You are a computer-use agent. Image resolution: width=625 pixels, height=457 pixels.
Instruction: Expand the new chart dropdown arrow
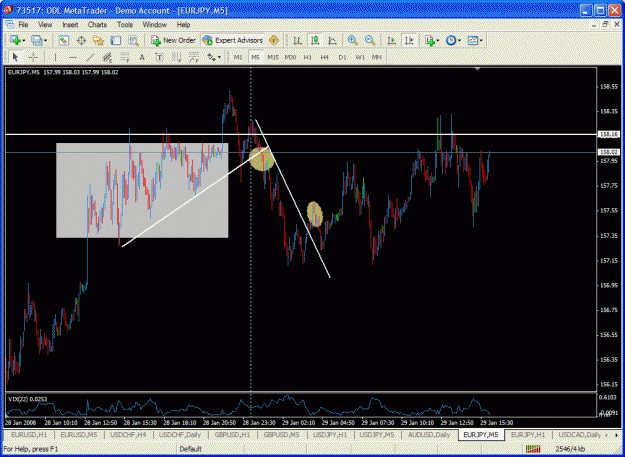point(24,41)
